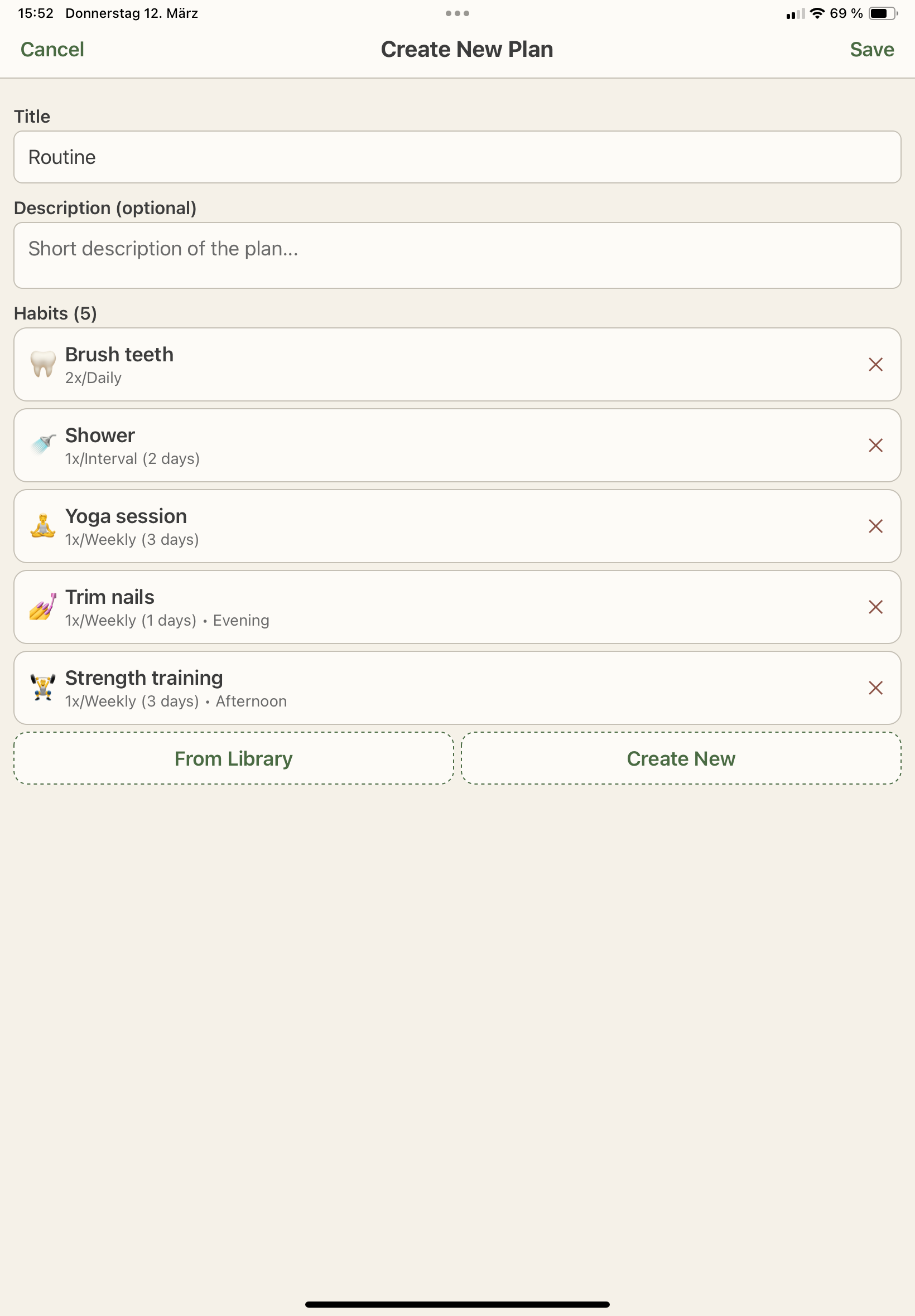
Task: Edit the Title field containing Routine
Action: [x=457, y=157]
